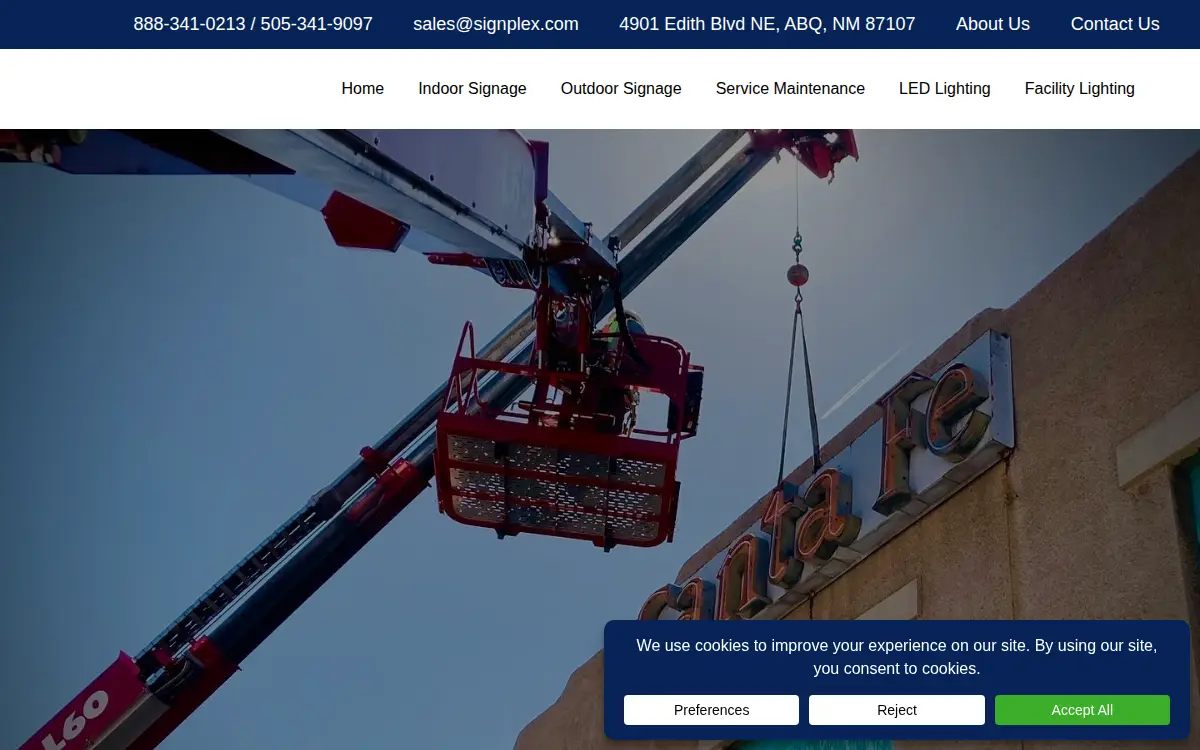Call the 888-341-0213 / 505-341-9097 phone number
The height and width of the screenshot is (750, 1200).
(x=253, y=24)
